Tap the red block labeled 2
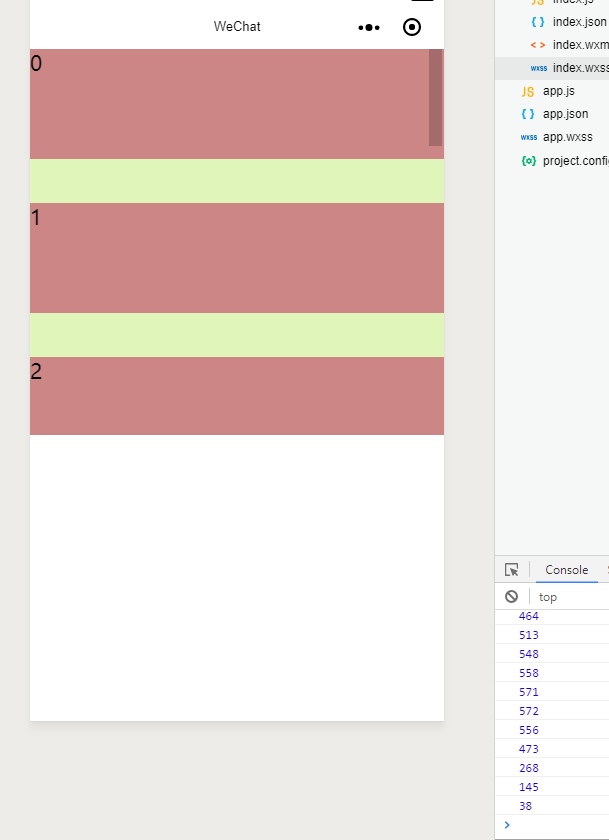This screenshot has height=840, width=609. coord(237,396)
